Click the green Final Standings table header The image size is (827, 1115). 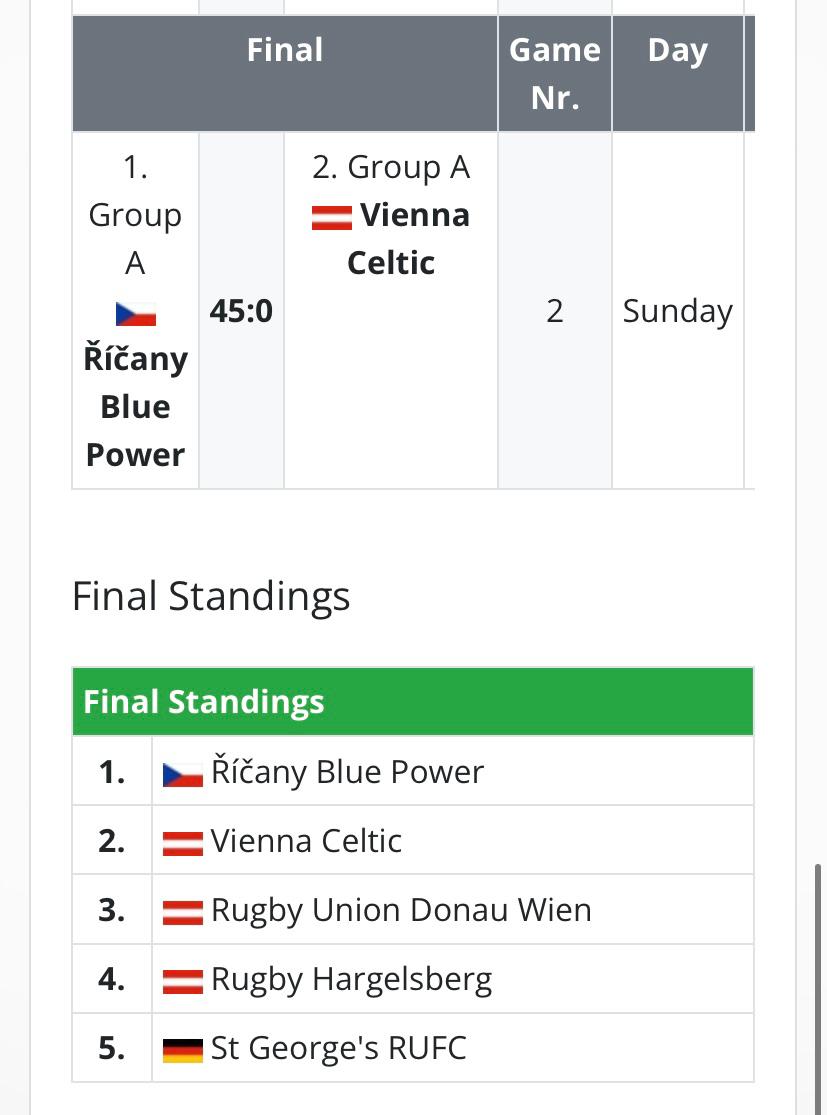[412, 701]
